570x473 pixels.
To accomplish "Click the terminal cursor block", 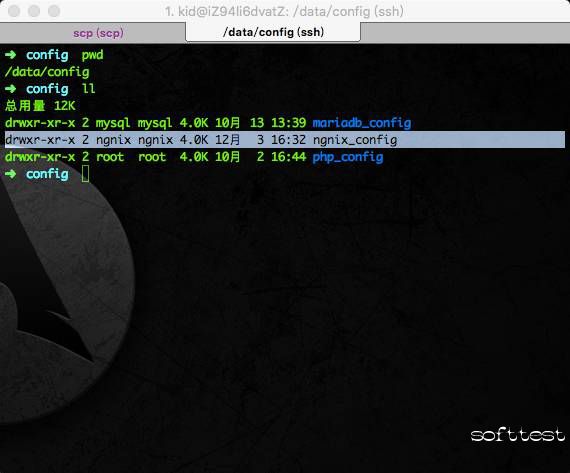I will 85,174.
